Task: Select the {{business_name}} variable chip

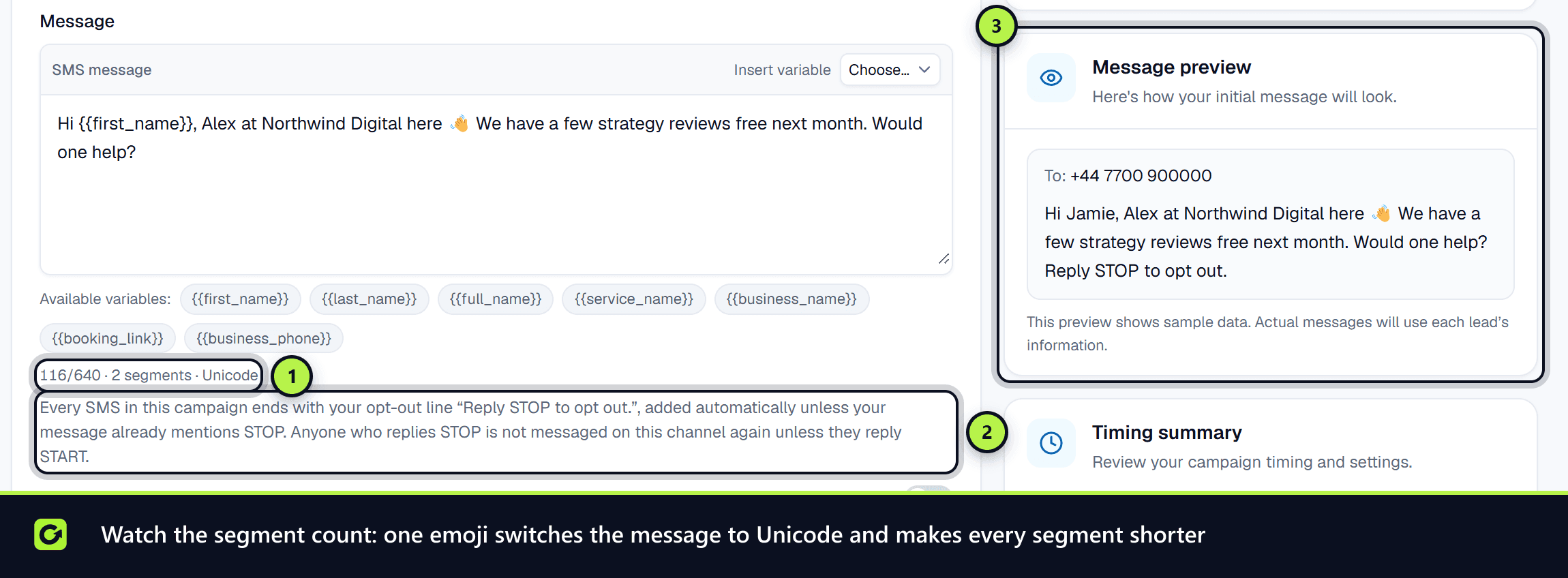Action: point(791,299)
